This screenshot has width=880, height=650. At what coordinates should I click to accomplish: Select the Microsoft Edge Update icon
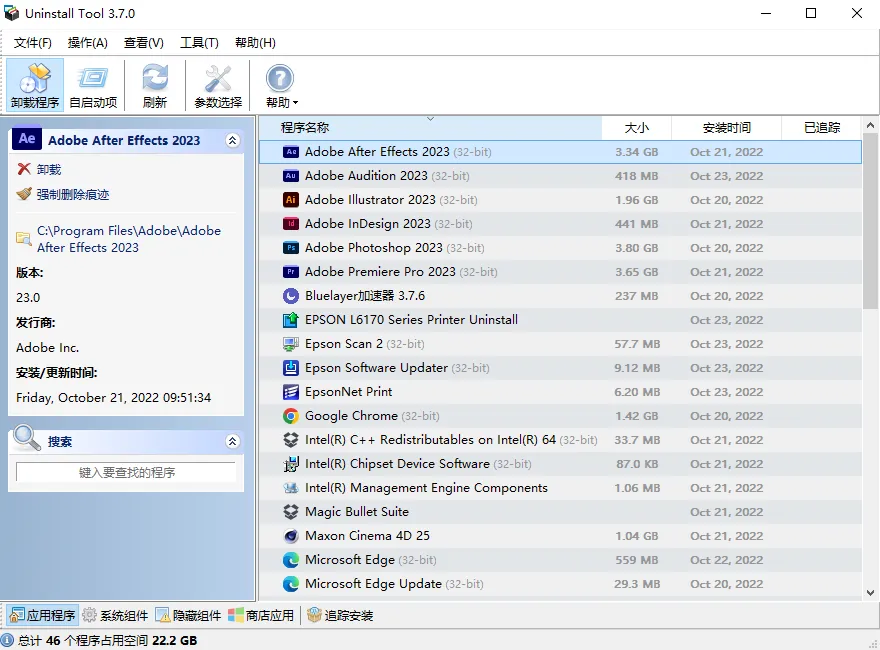pos(291,584)
